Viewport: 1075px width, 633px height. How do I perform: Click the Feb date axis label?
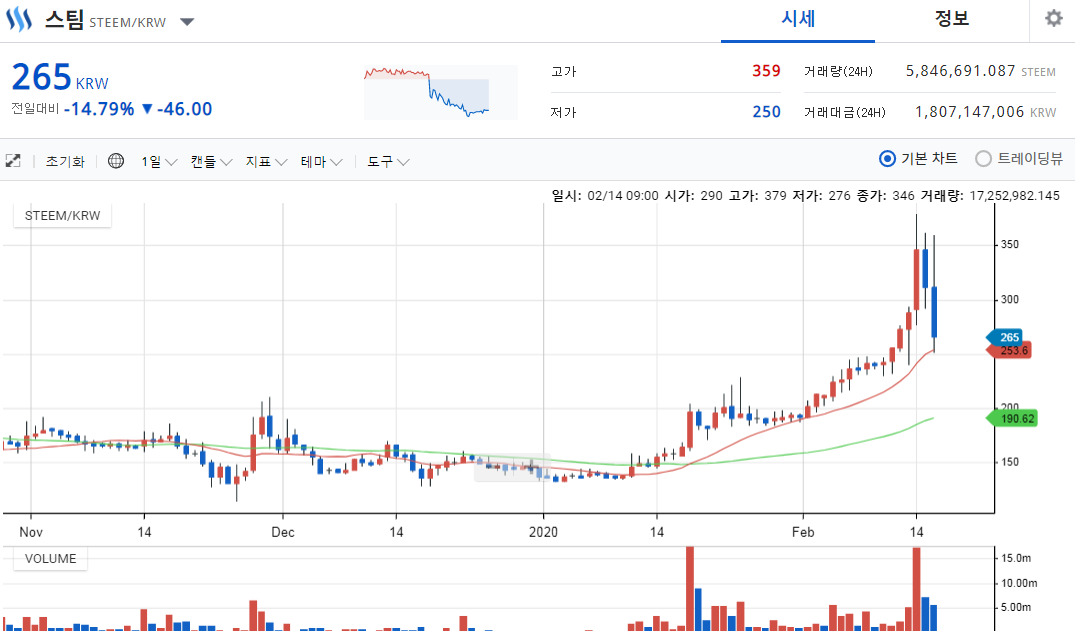coord(803,532)
